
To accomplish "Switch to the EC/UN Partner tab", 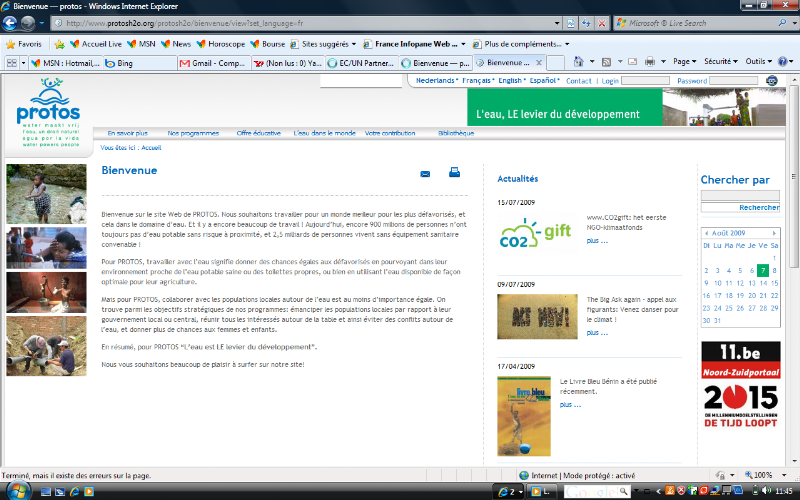I will (x=361, y=63).
